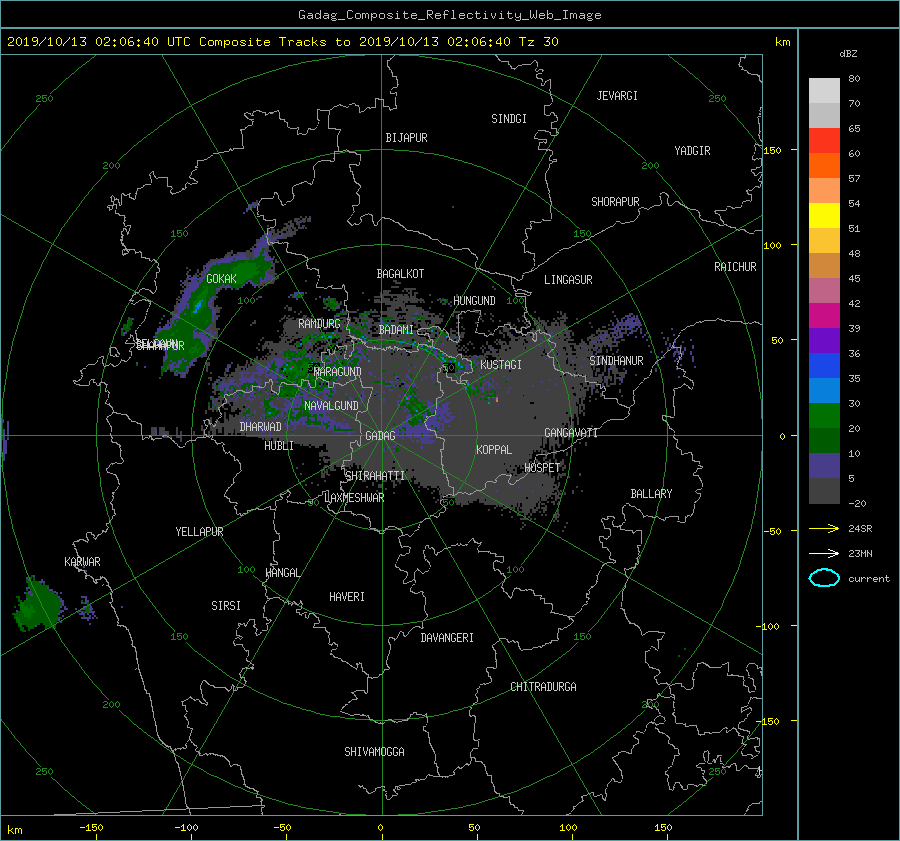The width and height of the screenshot is (900, 841).
Task: Click the YELLAPUR city label
Action: 199,532
